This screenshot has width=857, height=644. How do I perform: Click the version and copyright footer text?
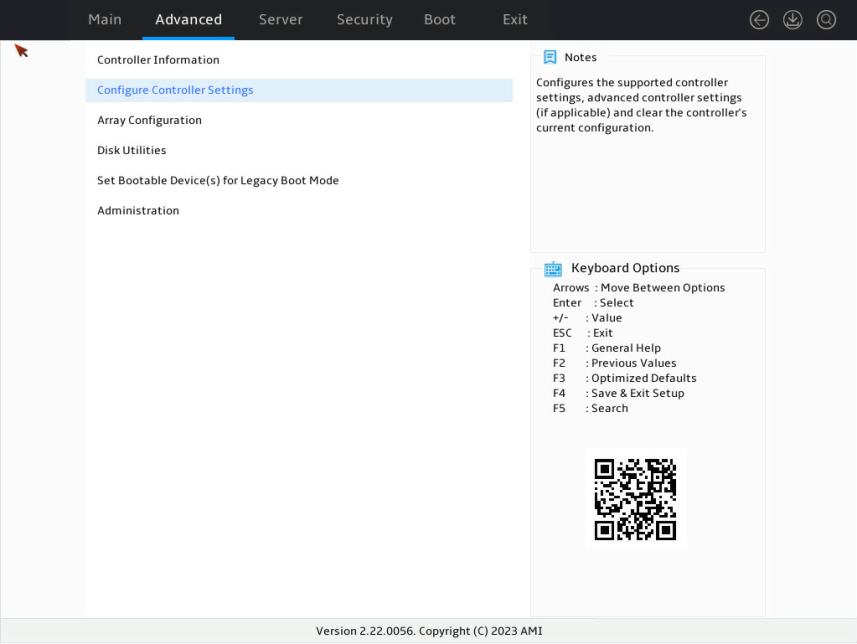(x=429, y=631)
